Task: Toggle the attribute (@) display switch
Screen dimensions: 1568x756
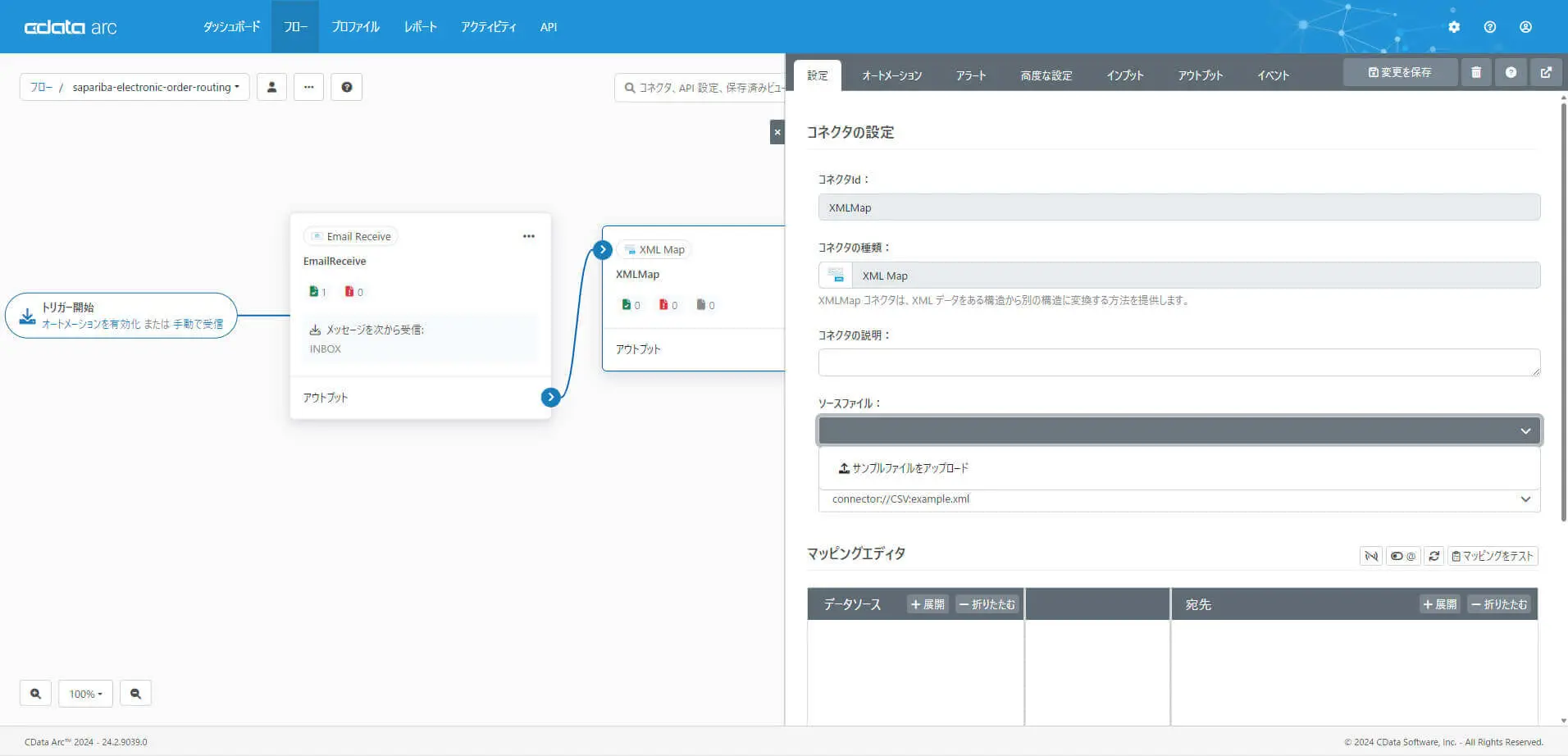Action: tap(1403, 556)
